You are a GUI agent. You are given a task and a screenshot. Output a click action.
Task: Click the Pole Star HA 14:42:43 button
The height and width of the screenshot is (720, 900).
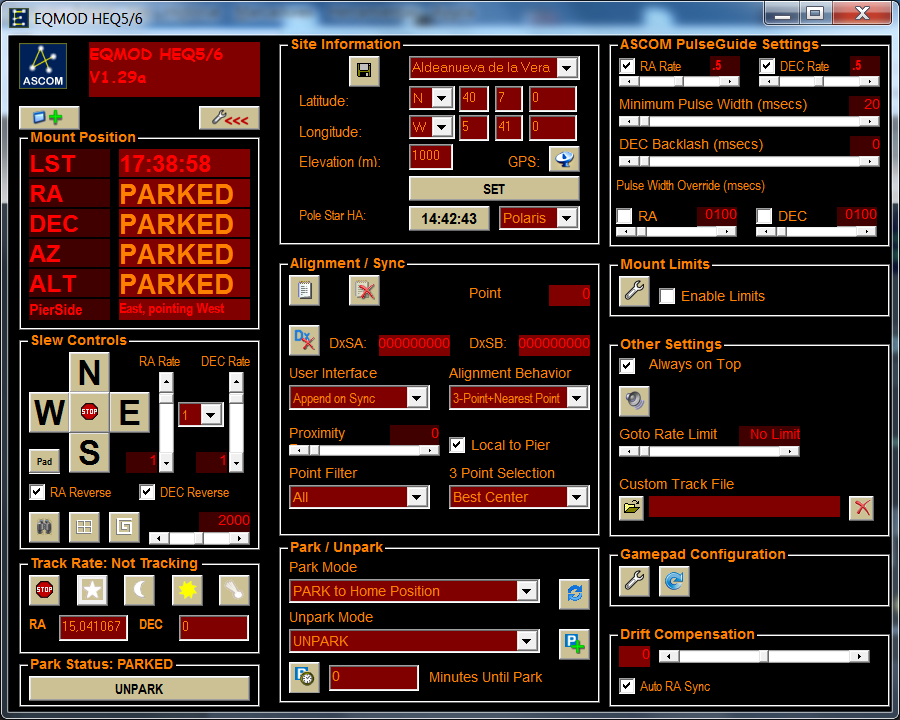[x=449, y=218]
